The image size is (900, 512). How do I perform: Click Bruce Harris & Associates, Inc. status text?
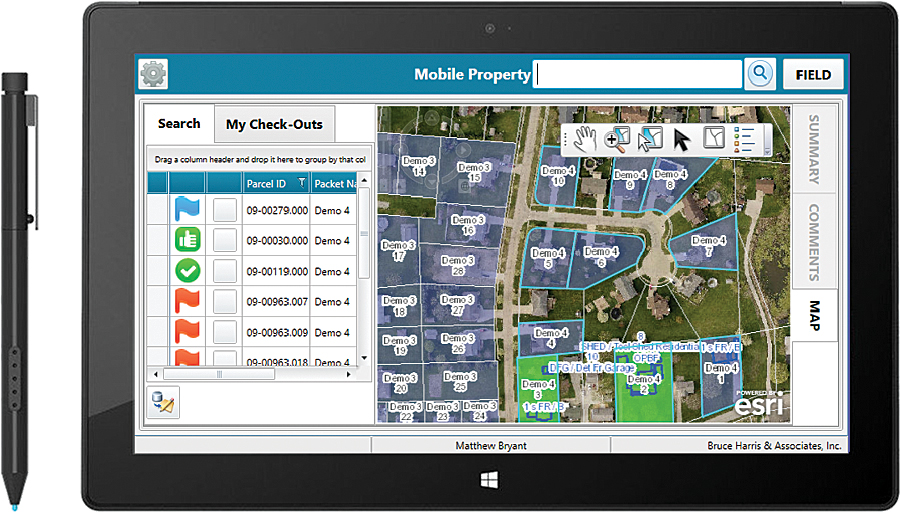click(774, 445)
